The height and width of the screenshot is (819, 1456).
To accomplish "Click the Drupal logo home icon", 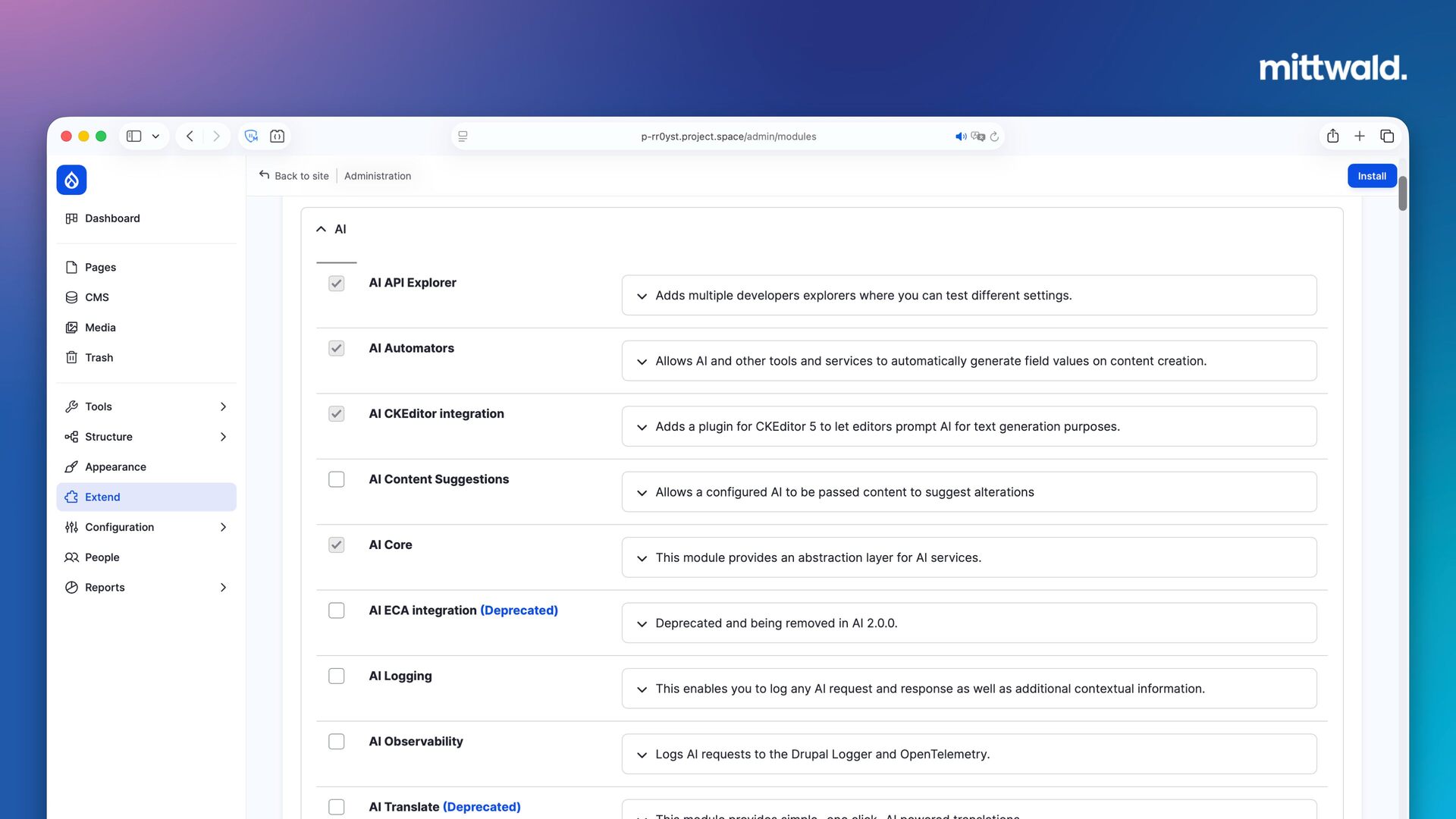I will [x=71, y=180].
